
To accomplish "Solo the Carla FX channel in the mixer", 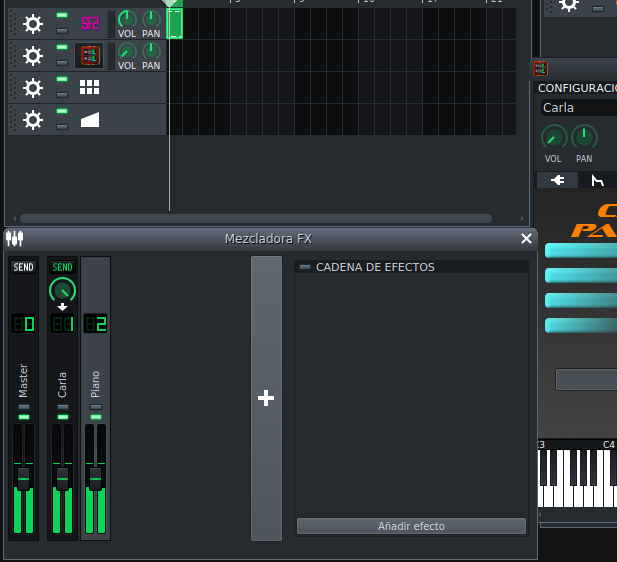I will 63,407.
